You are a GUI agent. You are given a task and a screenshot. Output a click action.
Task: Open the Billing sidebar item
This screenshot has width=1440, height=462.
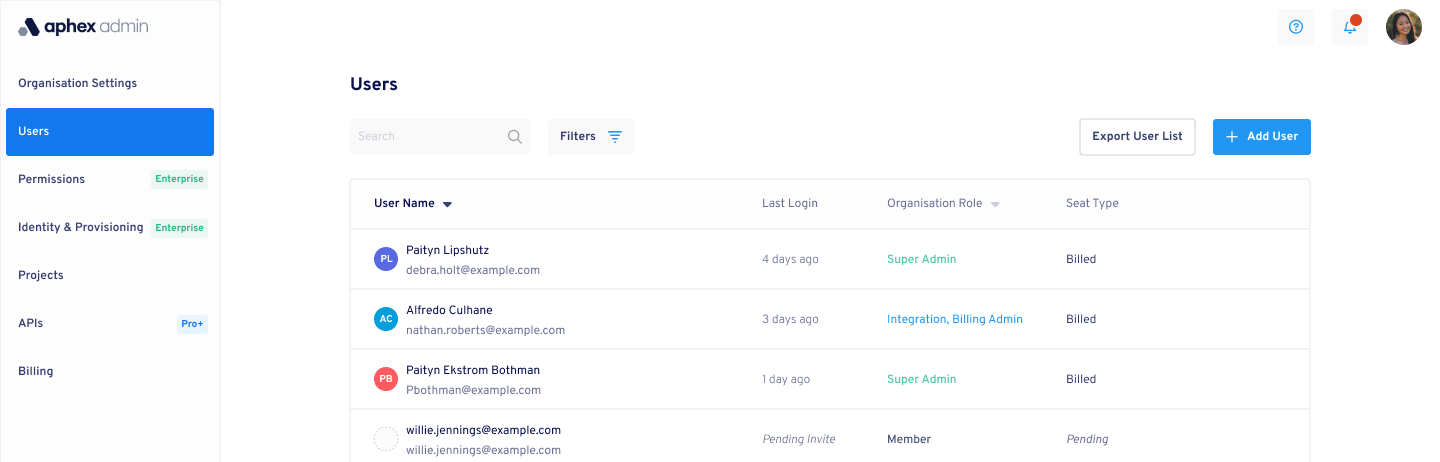coord(36,371)
